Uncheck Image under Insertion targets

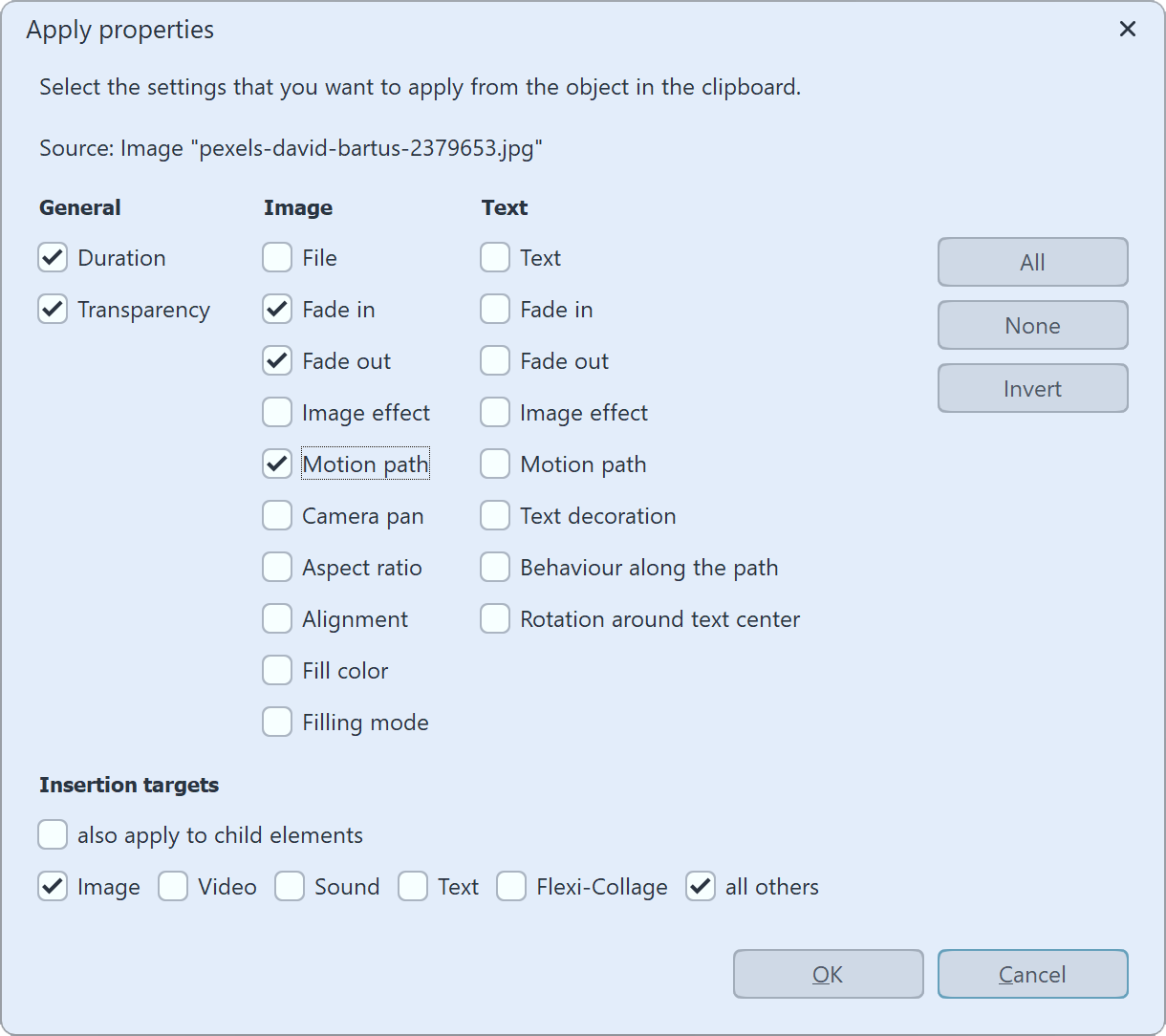pyautogui.click(x=53, y=886)
